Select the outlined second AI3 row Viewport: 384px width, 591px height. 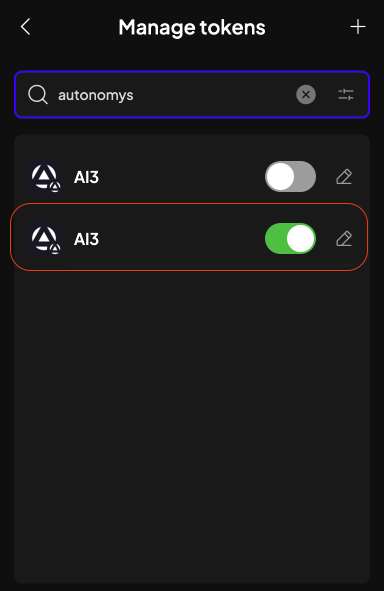189,237
